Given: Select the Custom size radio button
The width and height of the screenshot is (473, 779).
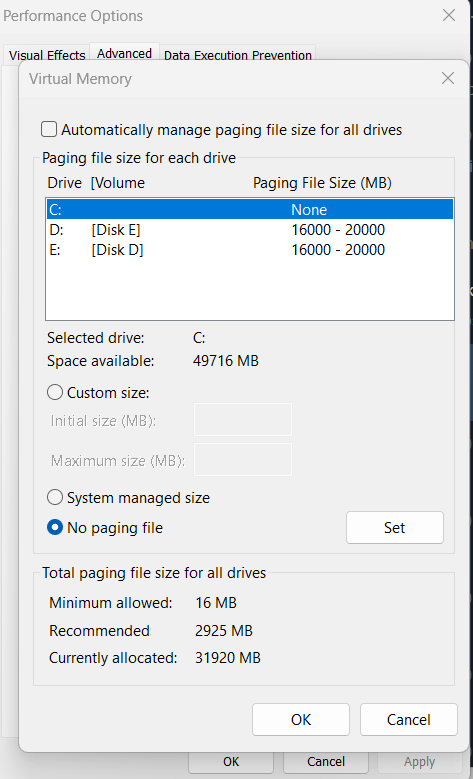Looking at the screenshot, I should [x=55, y=393].
